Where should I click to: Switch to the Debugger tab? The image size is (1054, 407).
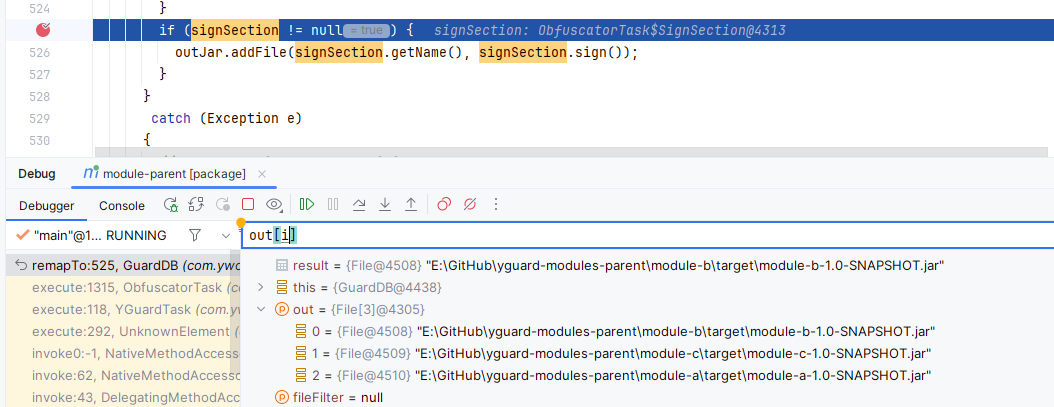pyautogui.click(x=46, y=206)
